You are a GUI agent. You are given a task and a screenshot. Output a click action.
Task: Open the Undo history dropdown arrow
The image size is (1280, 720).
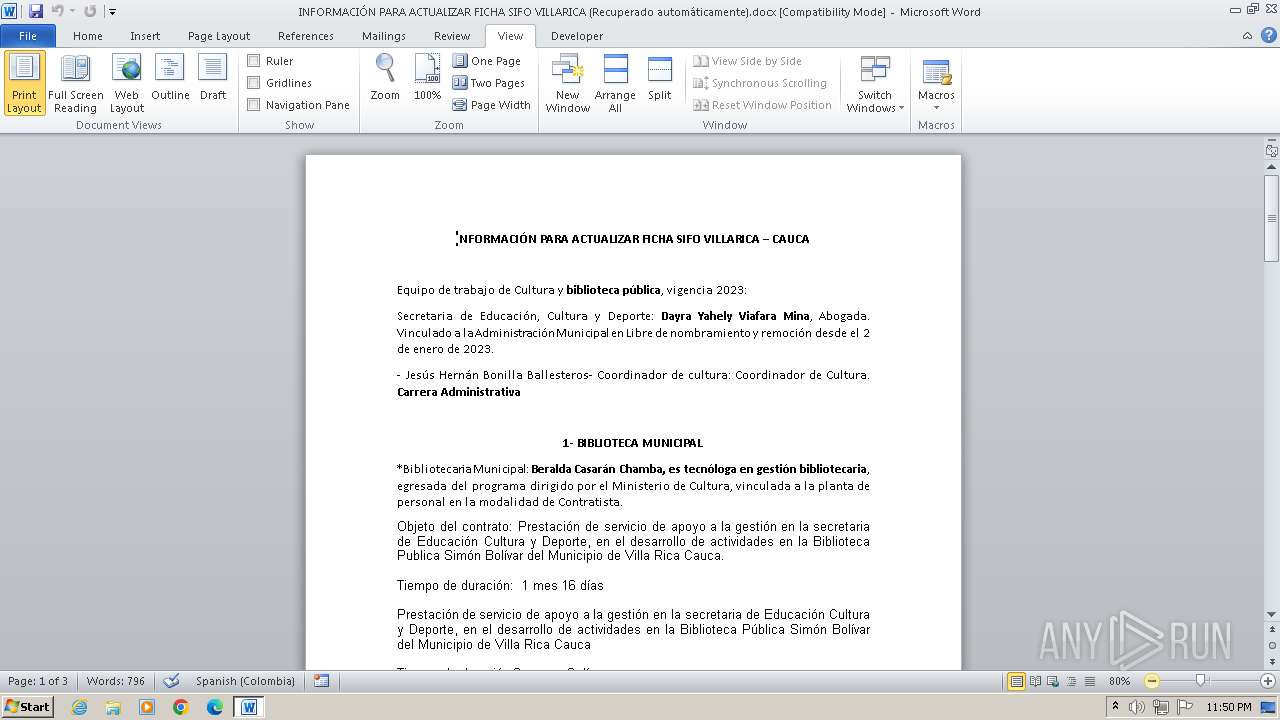point(72,11)
